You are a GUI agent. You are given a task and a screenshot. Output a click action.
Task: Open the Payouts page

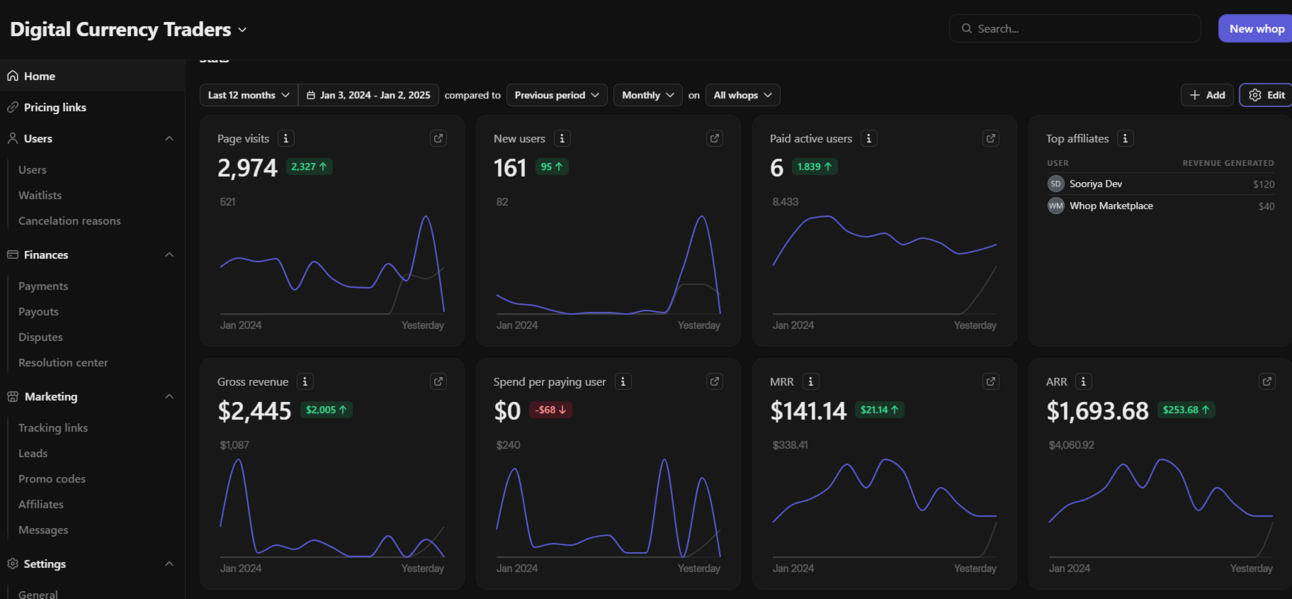point(39,312)
